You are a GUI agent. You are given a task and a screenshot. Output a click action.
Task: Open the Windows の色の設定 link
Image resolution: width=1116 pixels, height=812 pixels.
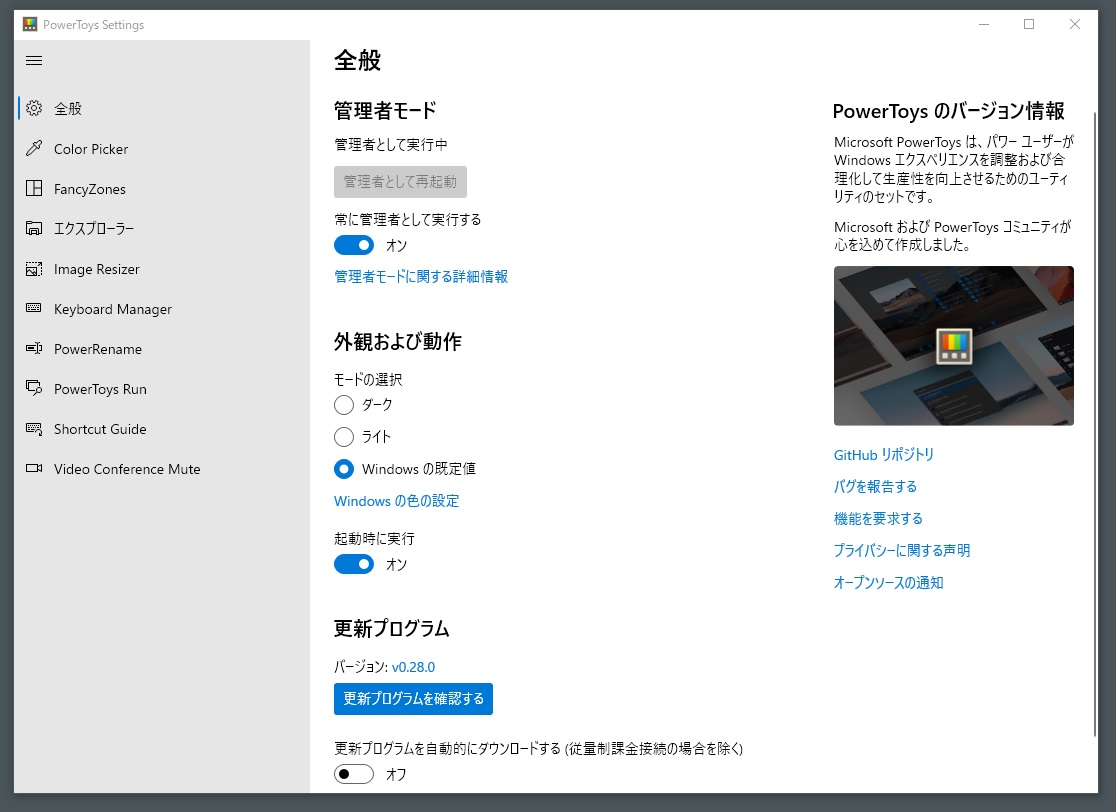396,500
